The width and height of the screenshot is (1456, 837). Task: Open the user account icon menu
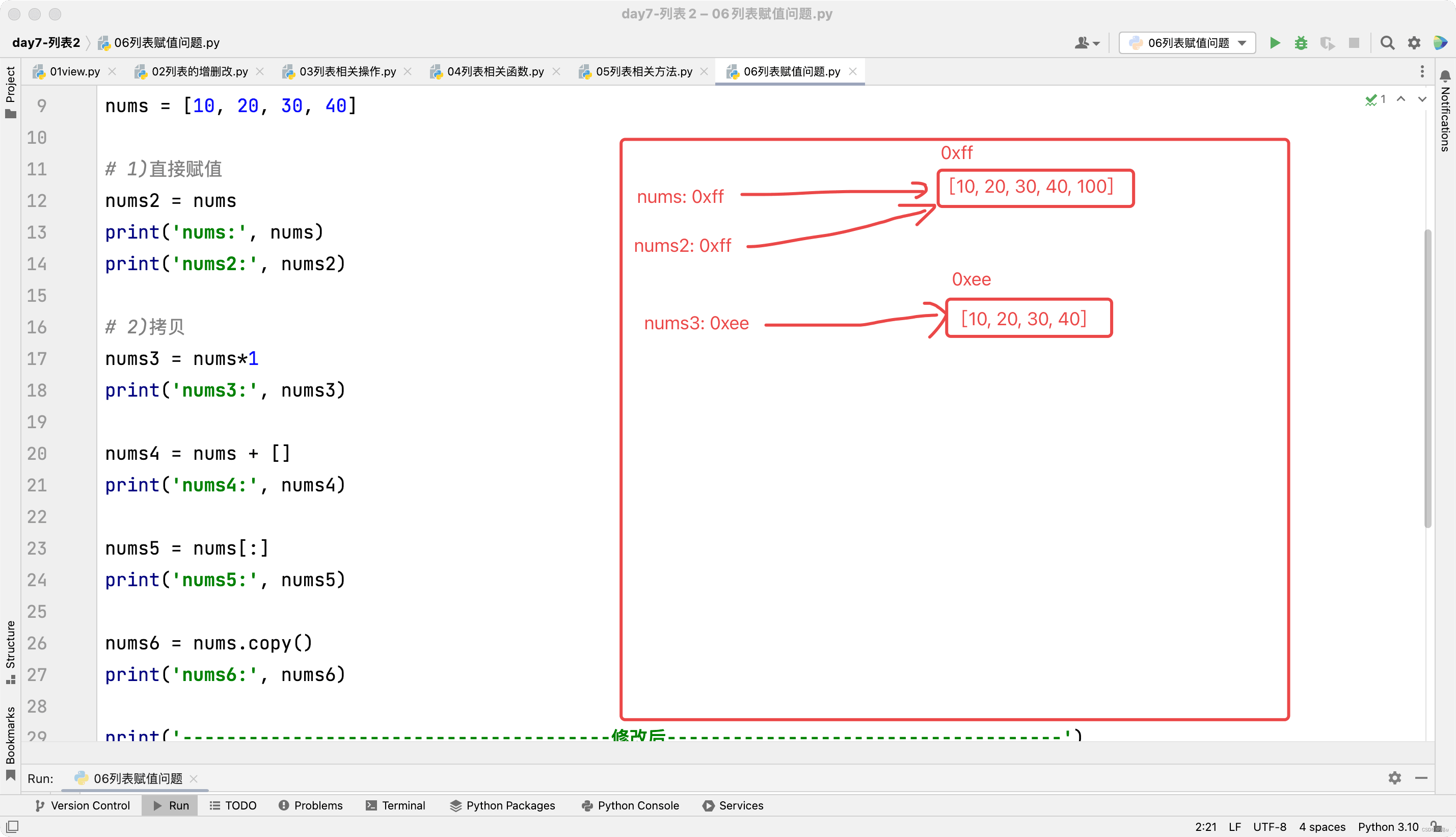click(x=1086, y=43)
